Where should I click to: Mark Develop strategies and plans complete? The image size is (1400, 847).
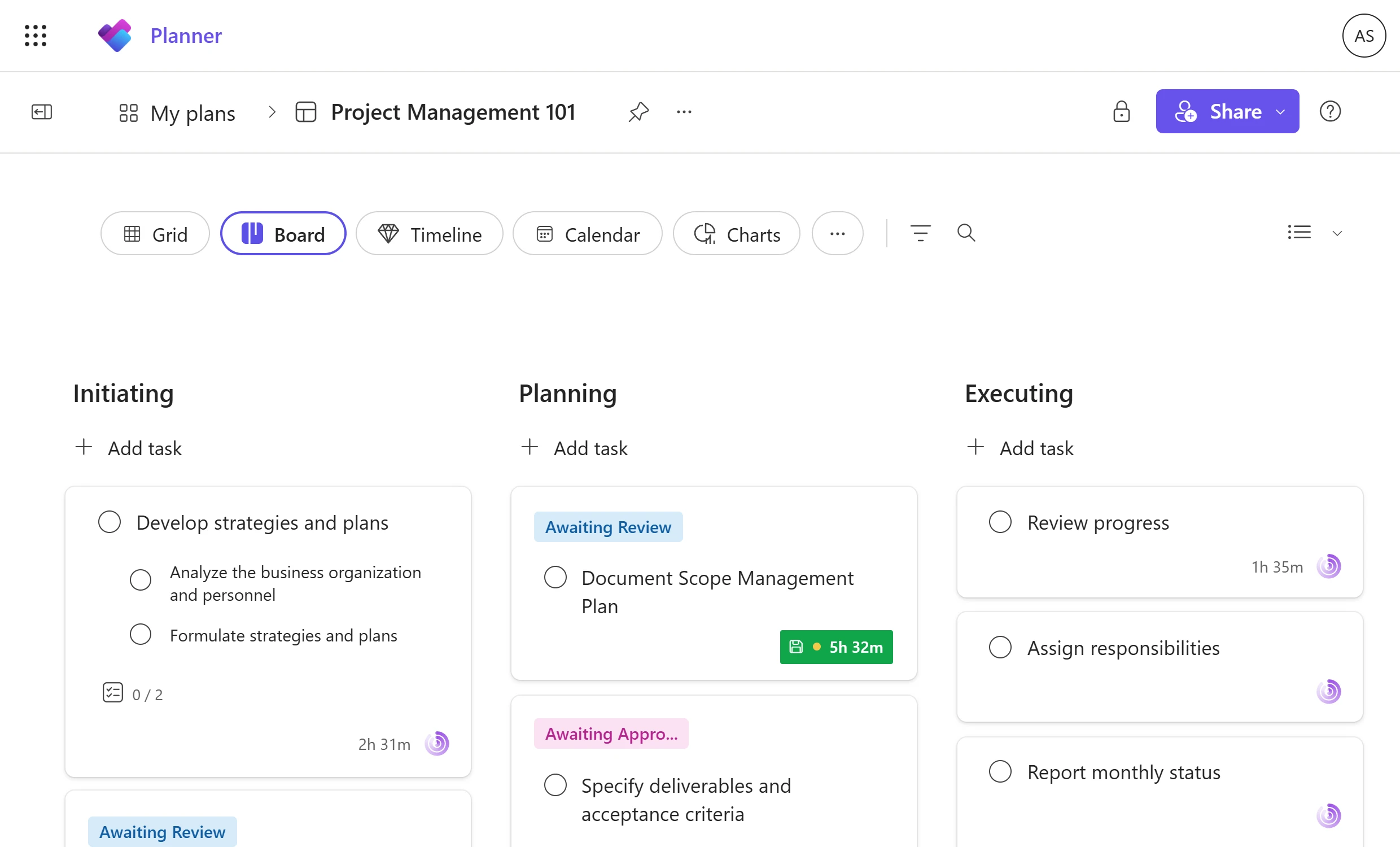pyautogui.click(x=109, y=522)
